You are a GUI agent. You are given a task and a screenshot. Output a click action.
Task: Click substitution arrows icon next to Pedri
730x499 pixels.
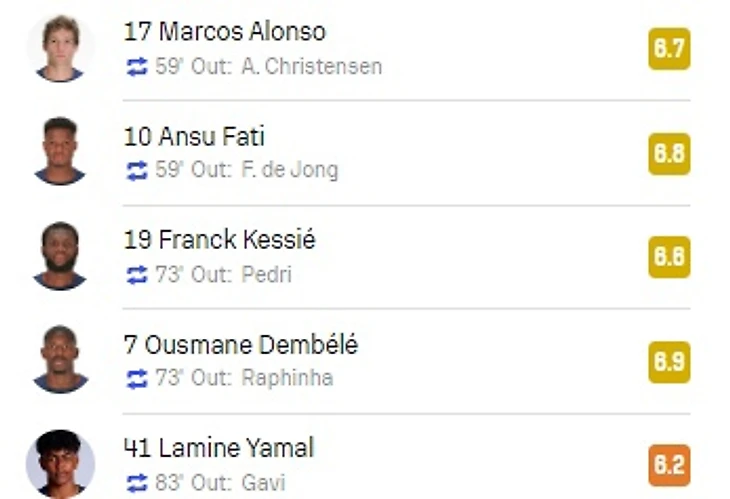pyautogui.click(x=137, y=275)
